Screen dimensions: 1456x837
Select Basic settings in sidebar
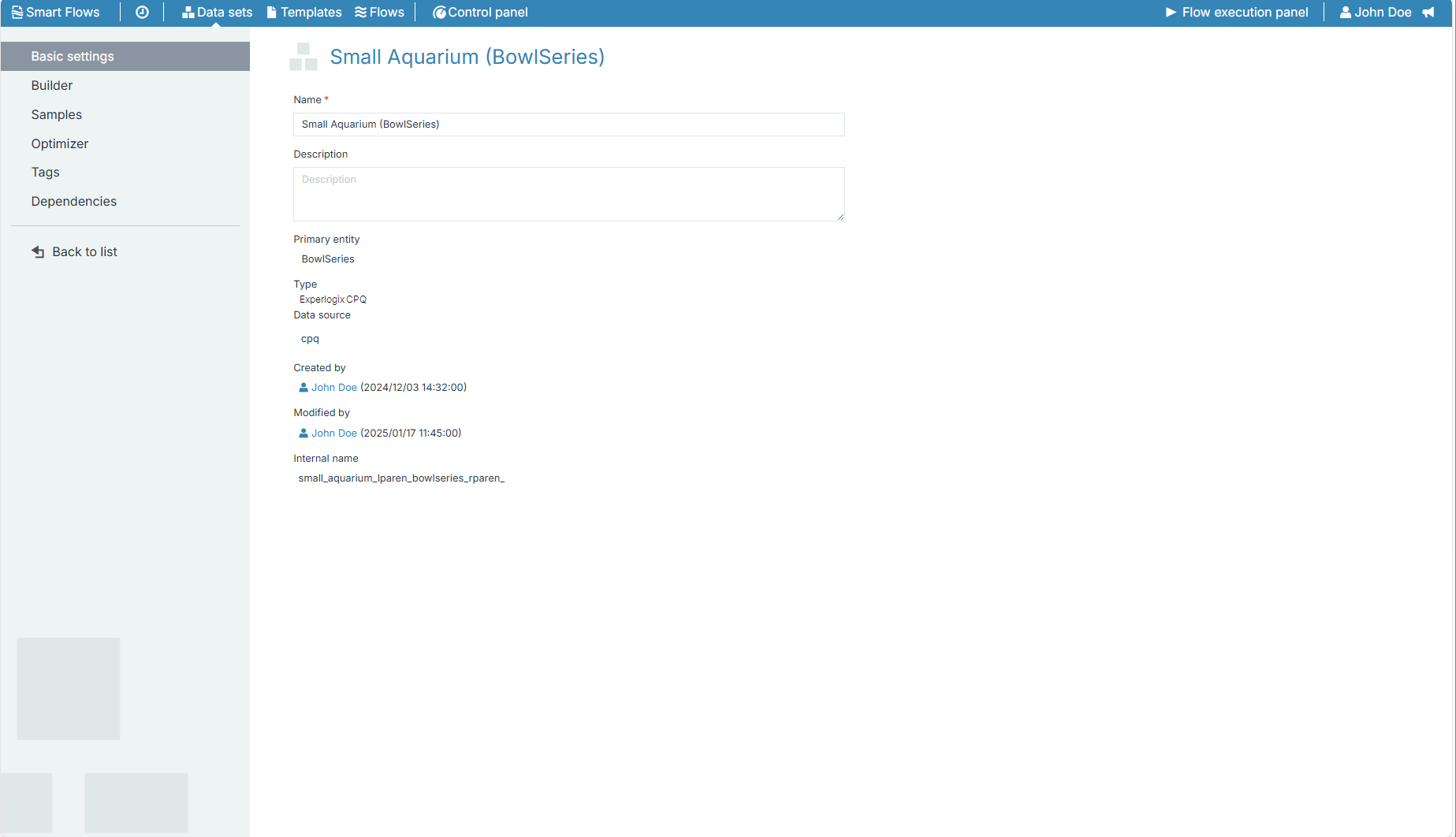pos(125,57)
